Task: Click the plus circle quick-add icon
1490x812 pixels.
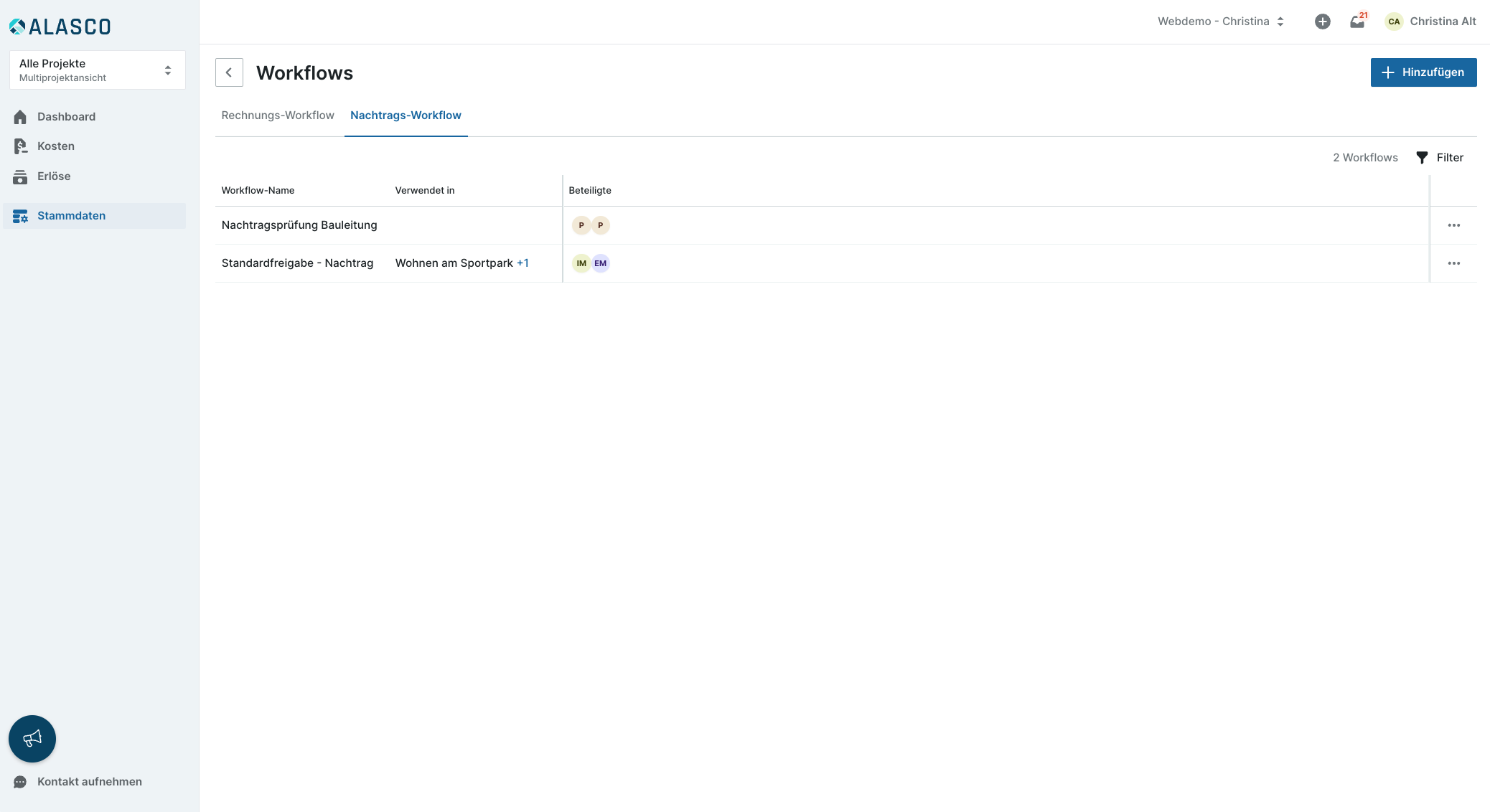Action: (1322, 22)
